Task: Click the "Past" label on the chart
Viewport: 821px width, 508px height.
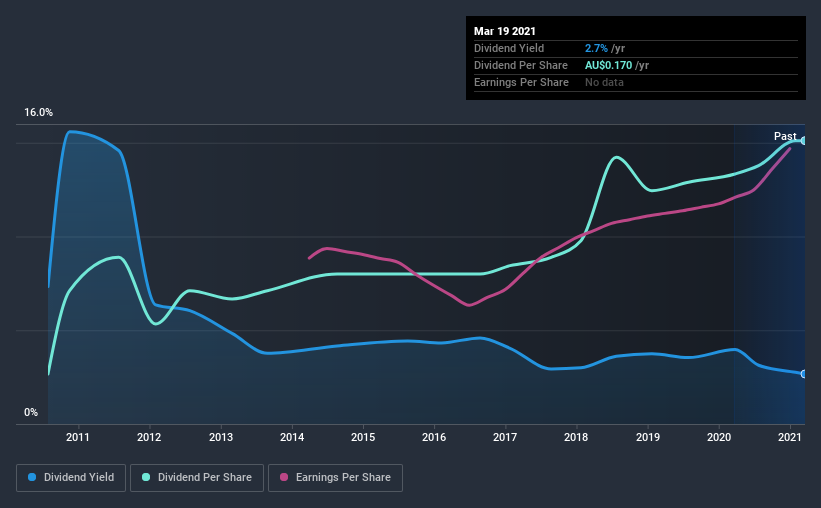Action: (x=785, y=136)
